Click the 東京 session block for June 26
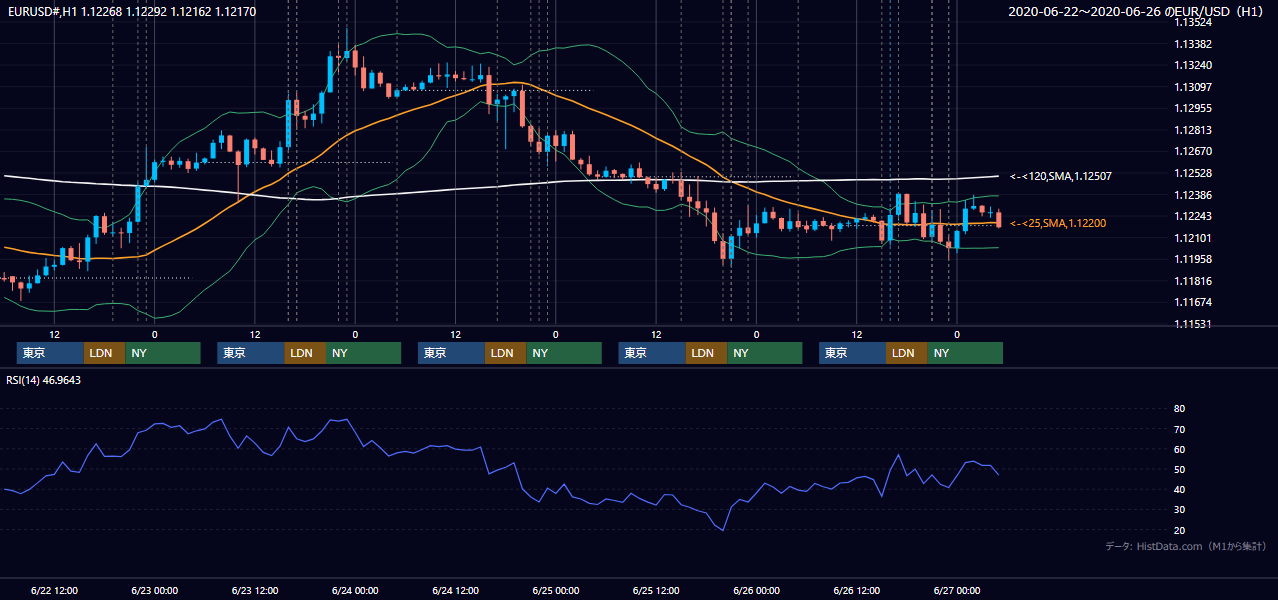This screenshot has width=1278, height=600. pos(852,353)
